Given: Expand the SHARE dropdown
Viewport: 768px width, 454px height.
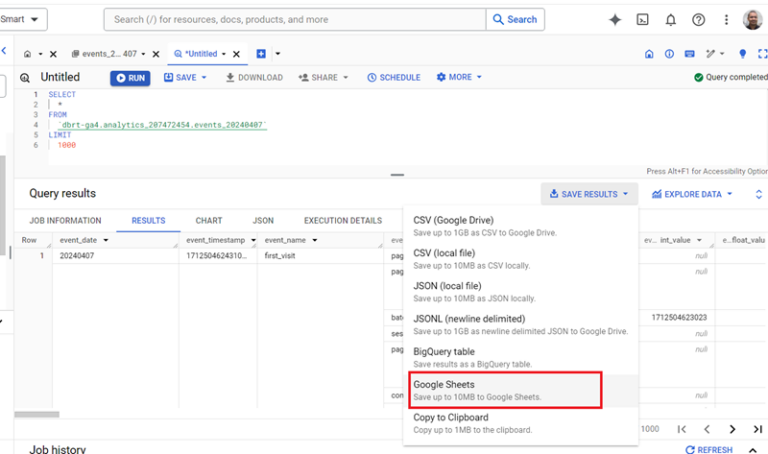Looking at the screenshot, I should 323,77.
